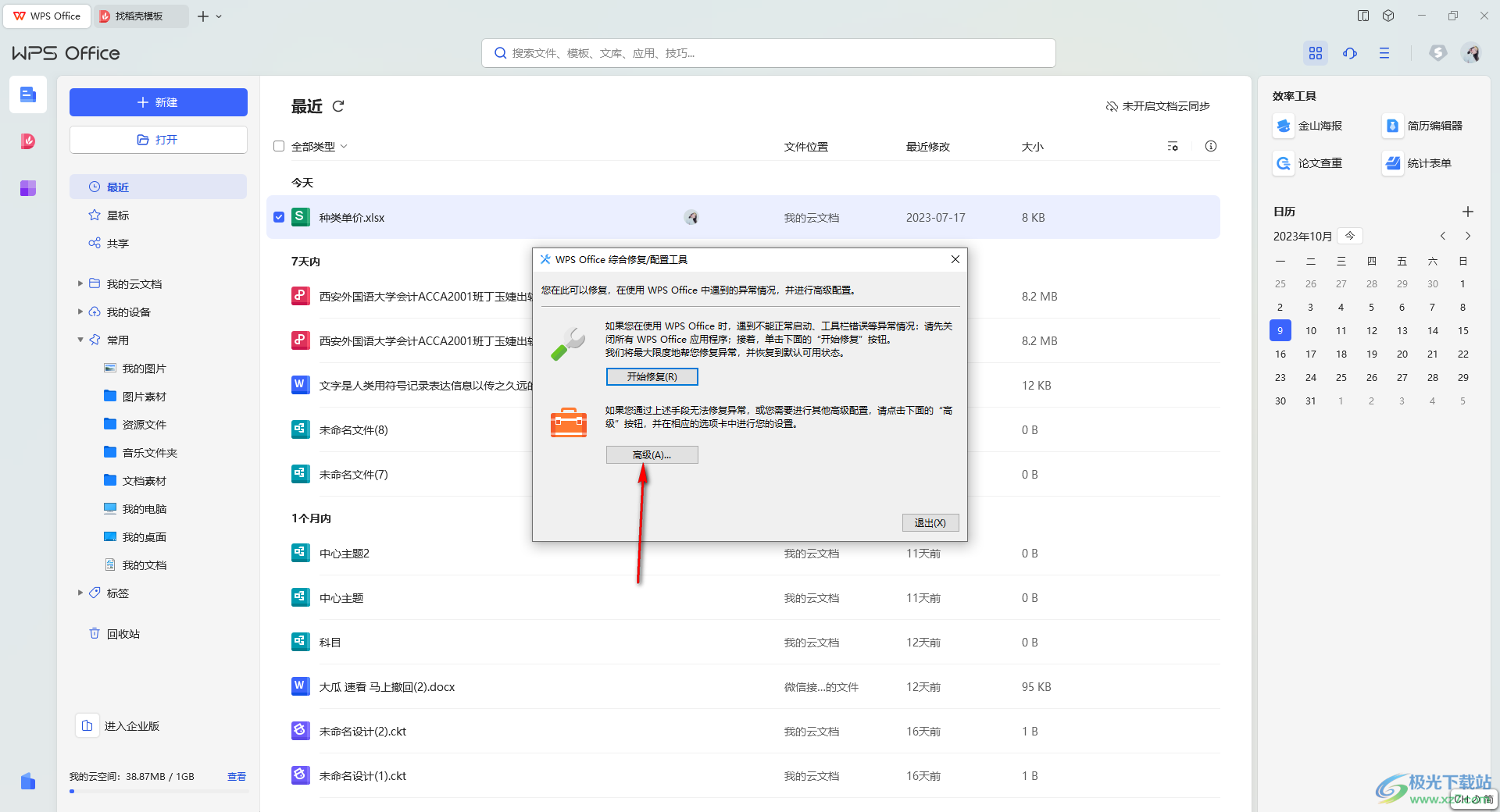This screenshot has height=812, width=1500.
Task: Click the cloud storage usage bar
Action: [159, 791]
